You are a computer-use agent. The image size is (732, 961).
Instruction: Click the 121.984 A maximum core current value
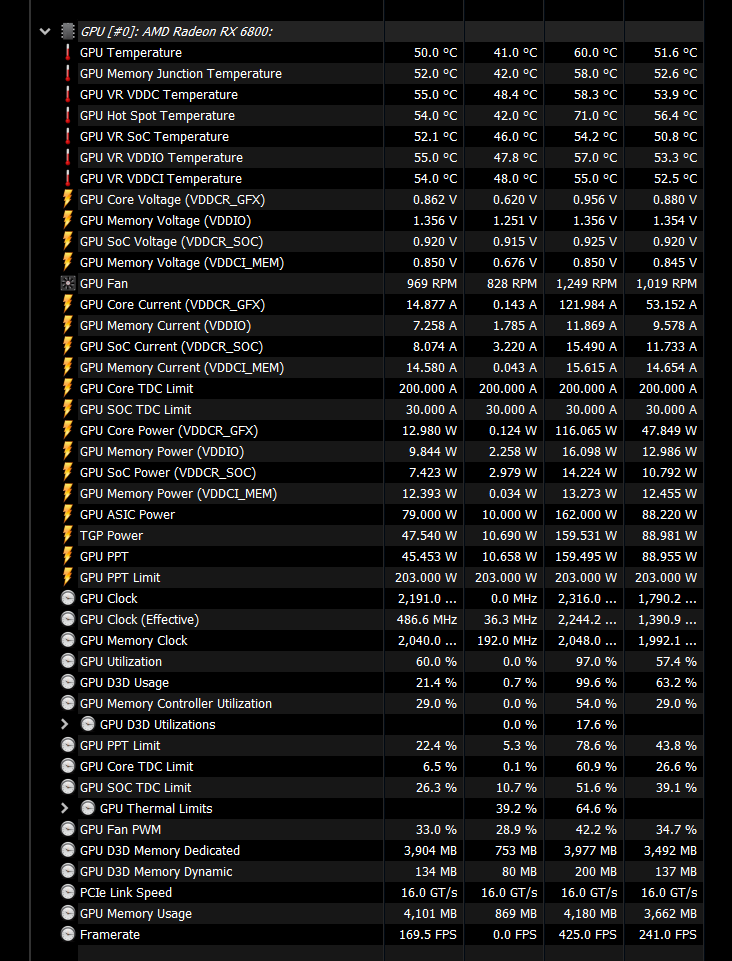click(587, 305)
